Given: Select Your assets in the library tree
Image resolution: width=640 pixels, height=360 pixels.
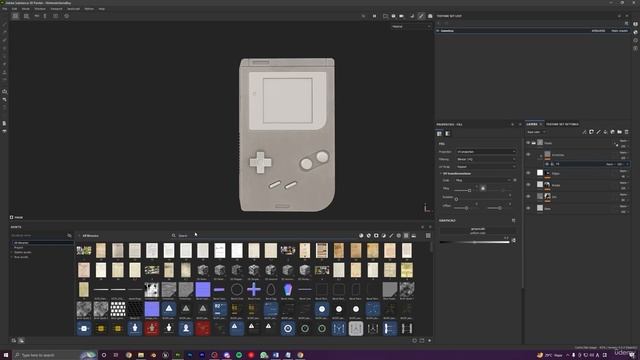Looking at the screenshot, I should (x=22, y=257).
